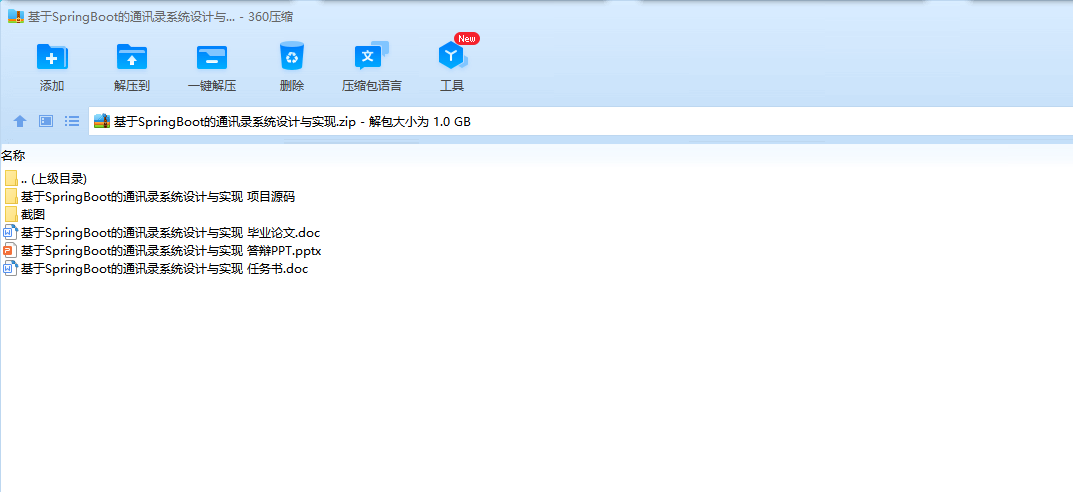Image resolution: width=1073 pixels, height=492 pixels.
Task: Select the 截图 folder icon
Action: pyautogui.click(x=10, y=214)
